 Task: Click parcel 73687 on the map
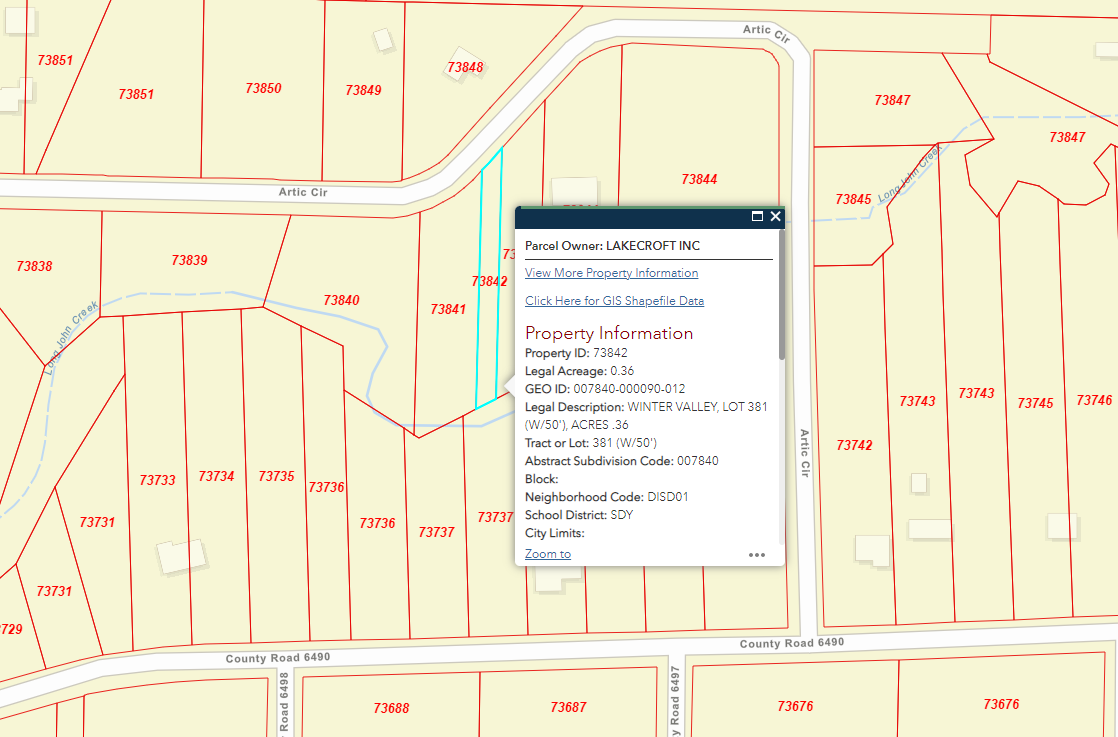pyautogui.click(x=568, y=707)
